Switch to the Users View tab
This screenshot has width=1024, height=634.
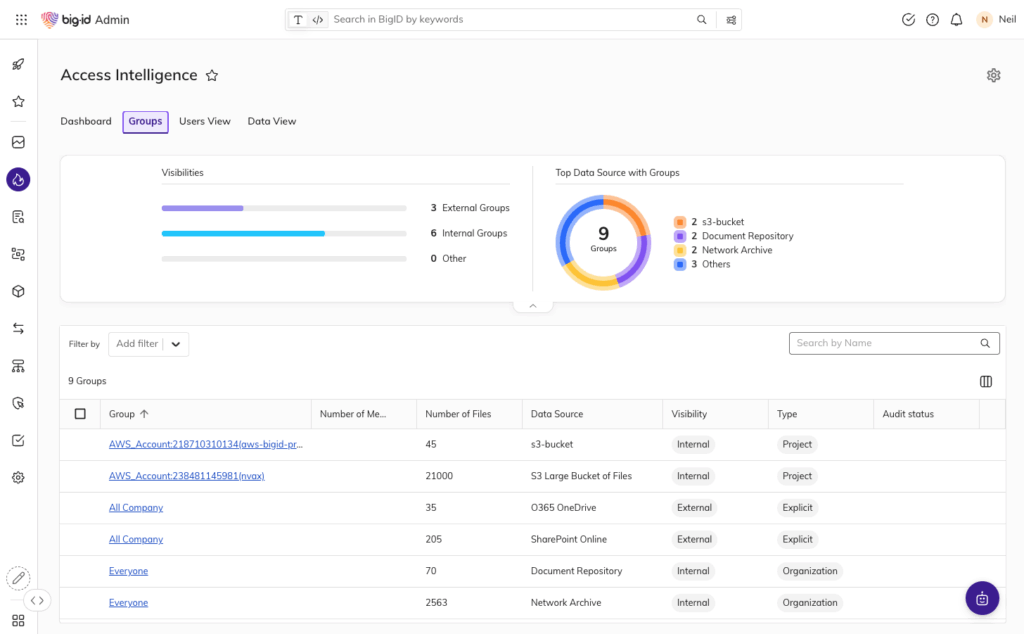coord(204,121)
